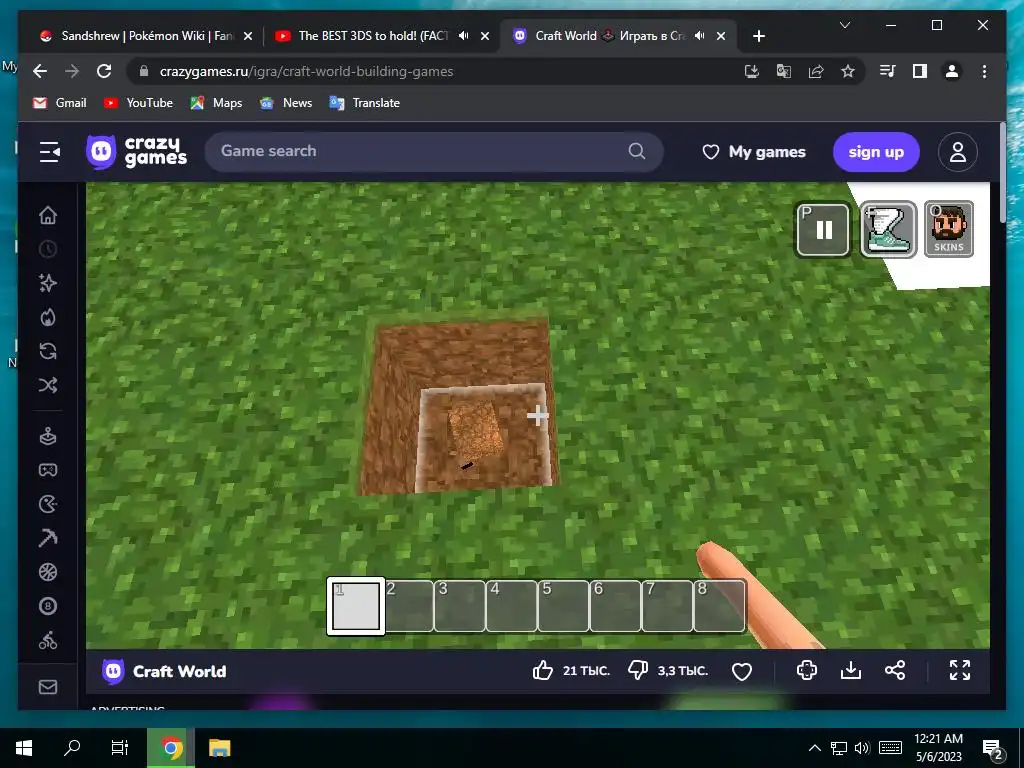Viewport: 1024px width, 768px height.
Task: Open File Explorer from taskbar
Action: click(219, 748)
